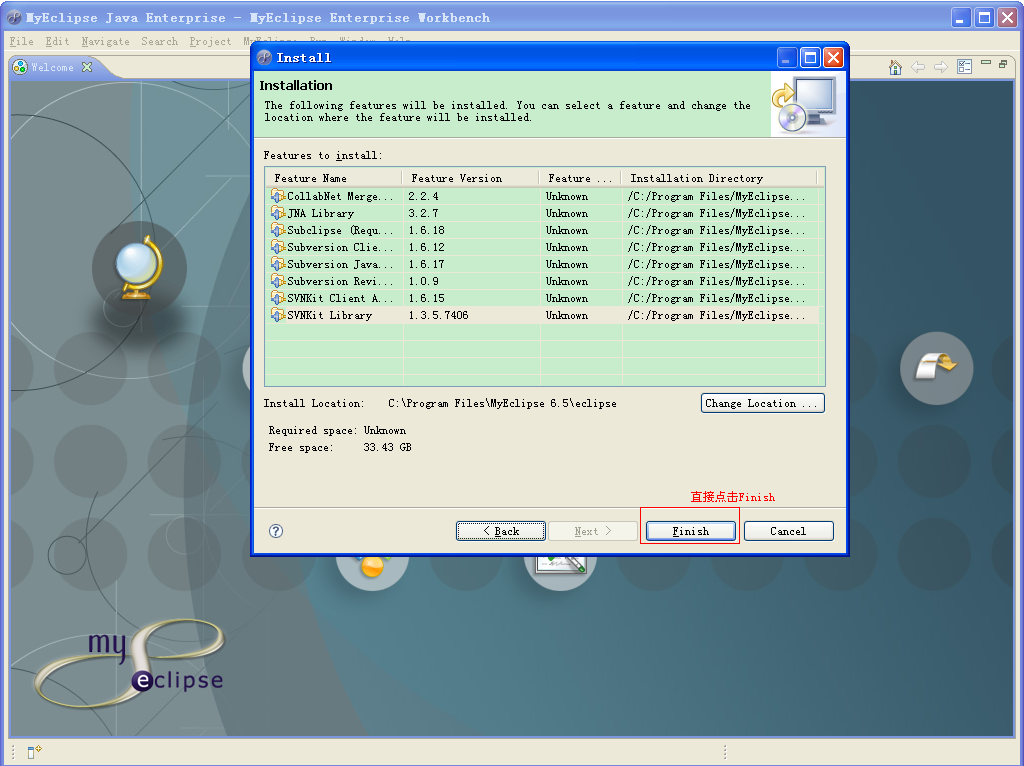Click icon of JNA Library feature
1024x766 pixels.
coord(278,213)
